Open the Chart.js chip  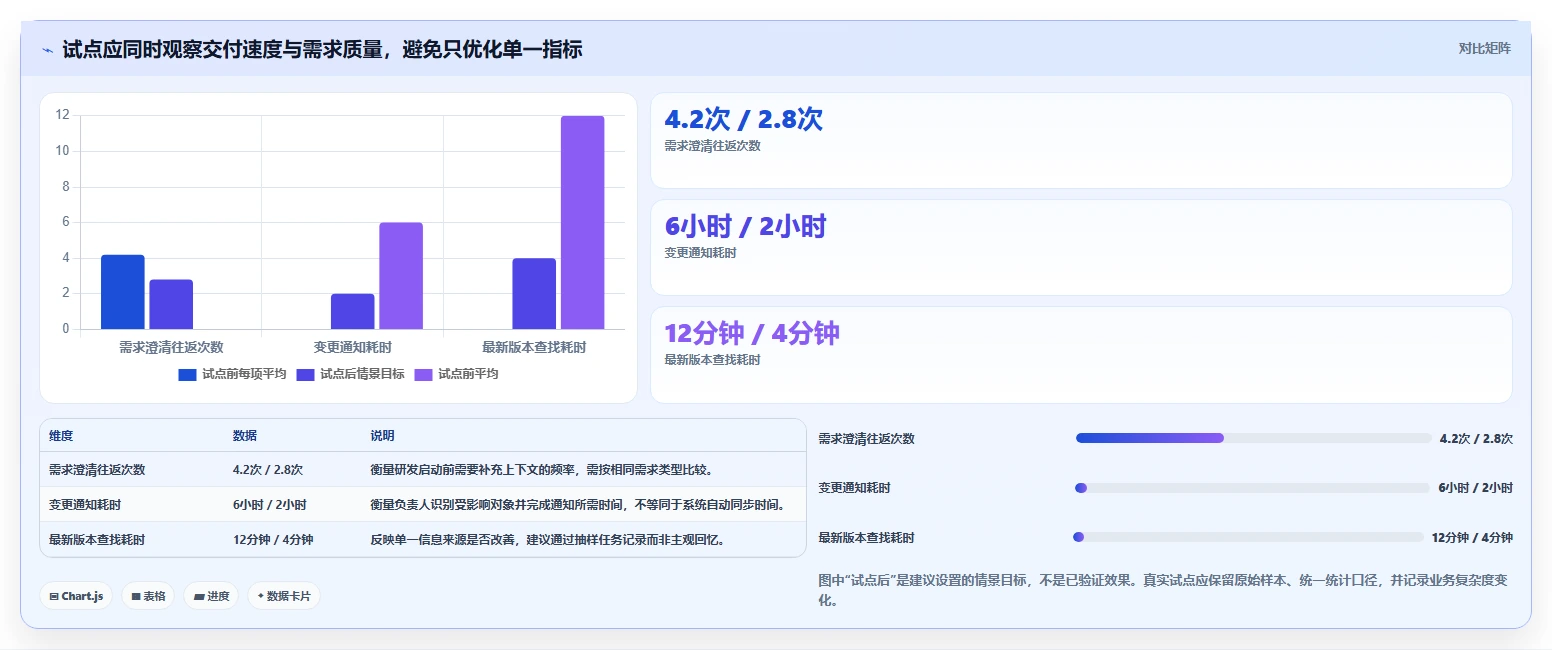76,596
